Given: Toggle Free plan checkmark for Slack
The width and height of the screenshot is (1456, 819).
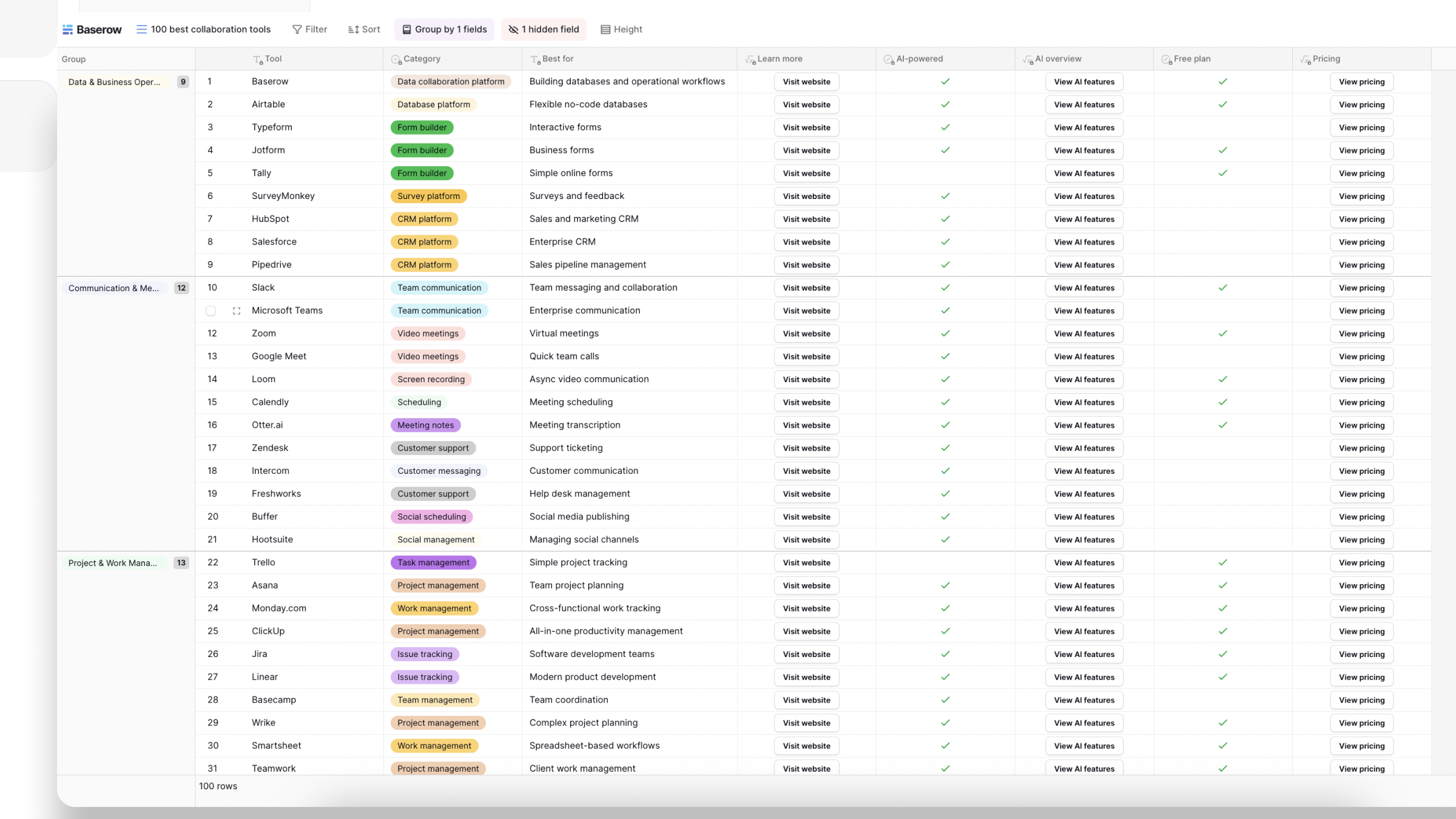Looking at the screenshot, I should pyautogui.click(x=1223, y=288).
